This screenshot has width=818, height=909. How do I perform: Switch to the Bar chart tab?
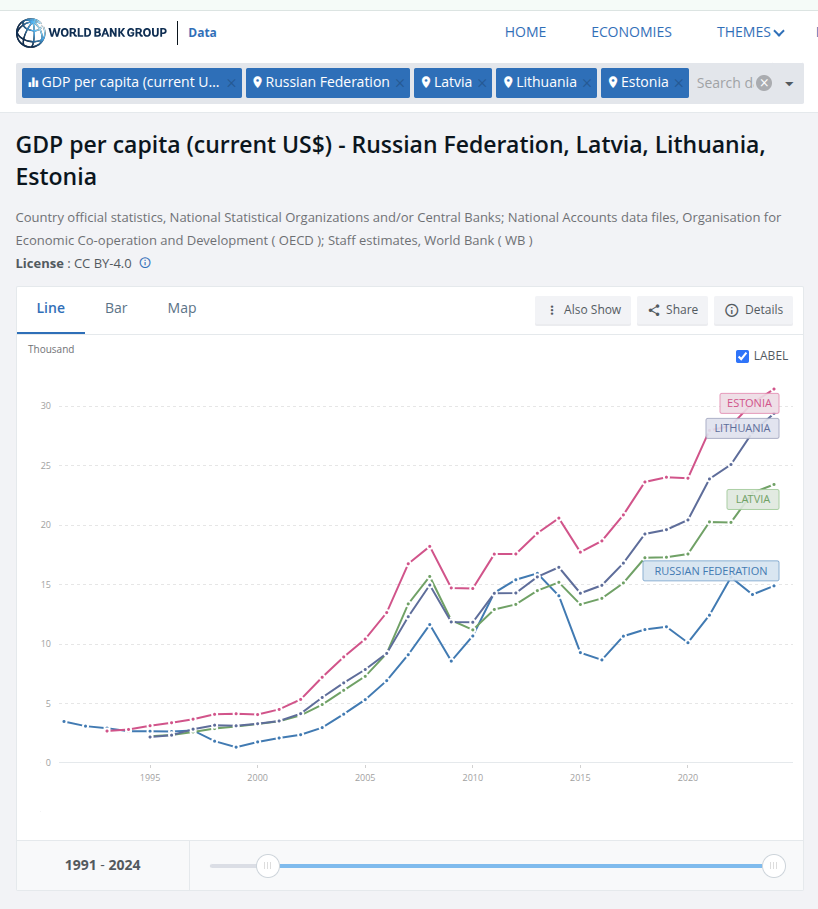click(116, 308)
